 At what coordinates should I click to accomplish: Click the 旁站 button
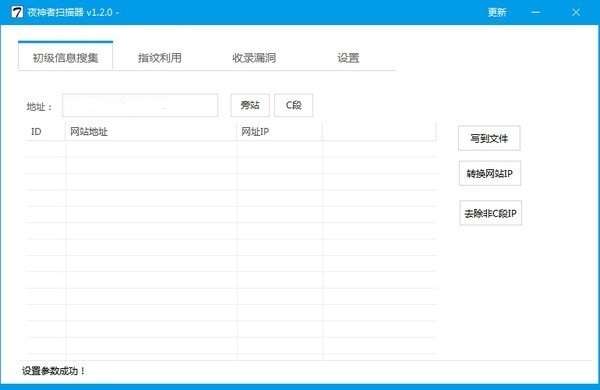250,105
